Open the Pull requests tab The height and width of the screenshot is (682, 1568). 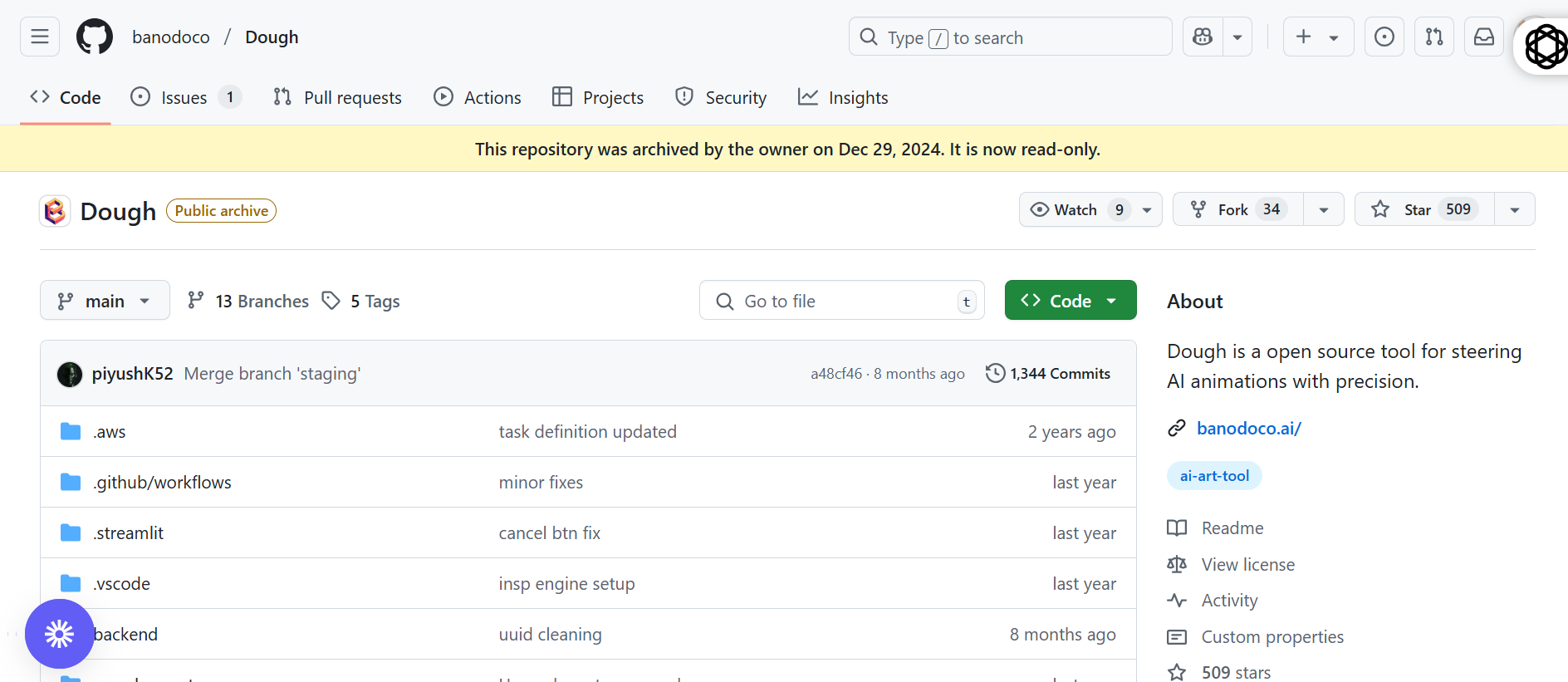point(337,97)
